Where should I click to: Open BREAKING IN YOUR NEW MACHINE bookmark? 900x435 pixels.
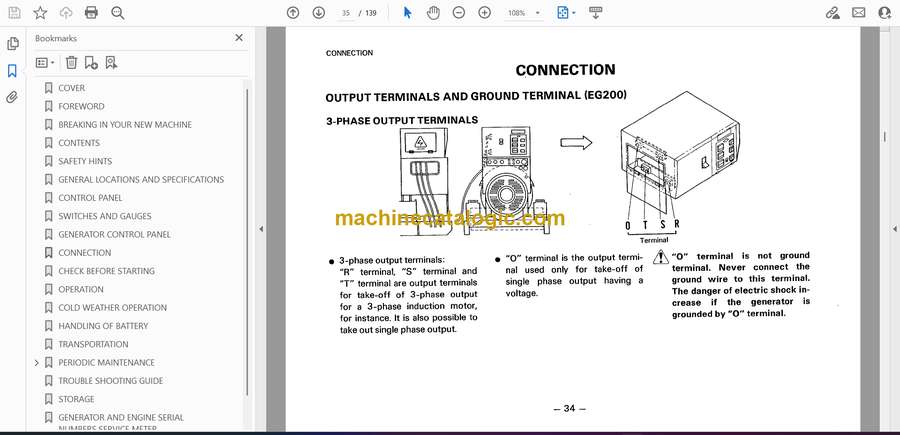(125, 125)
